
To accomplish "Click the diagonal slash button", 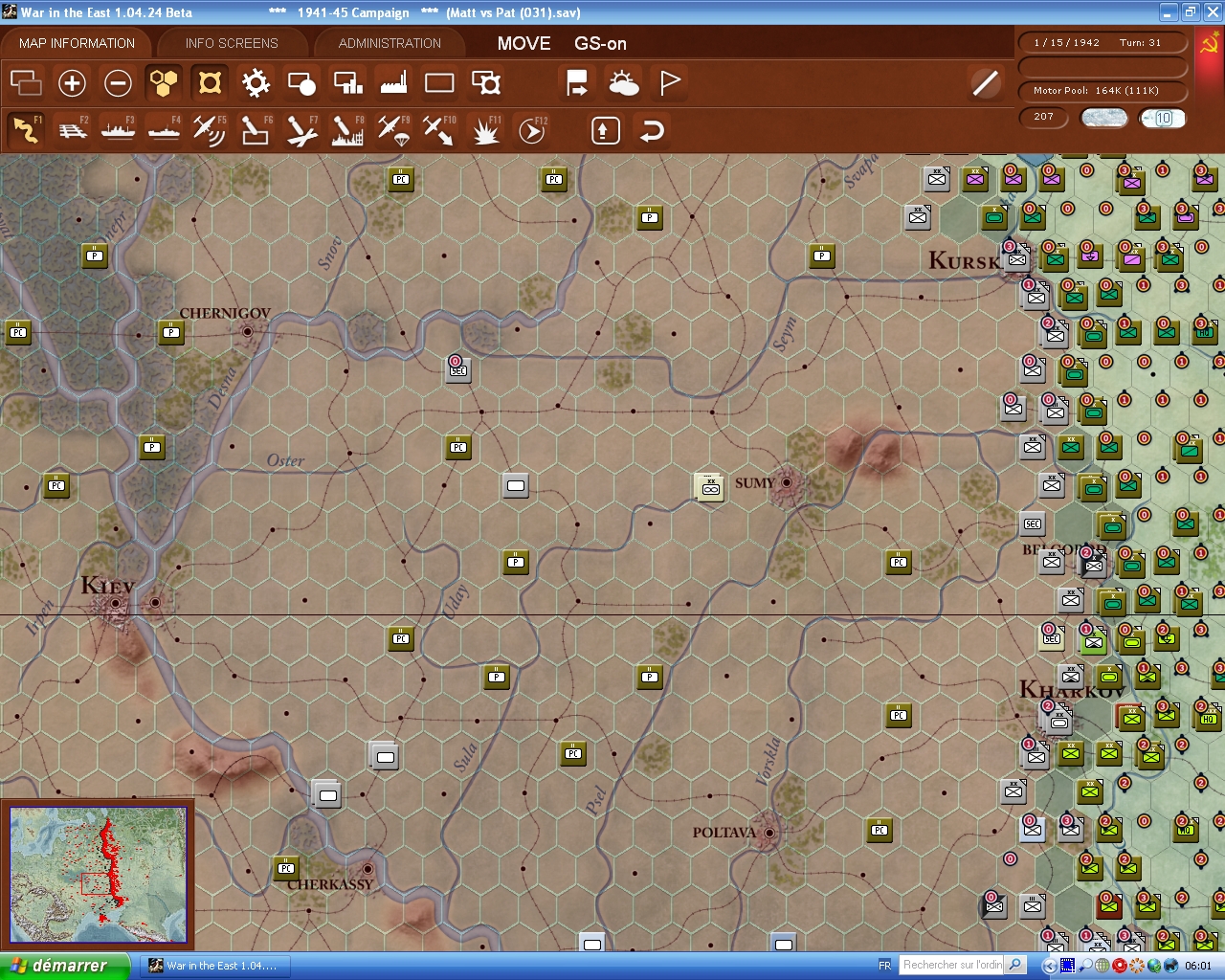I will [x=985, y=83].
